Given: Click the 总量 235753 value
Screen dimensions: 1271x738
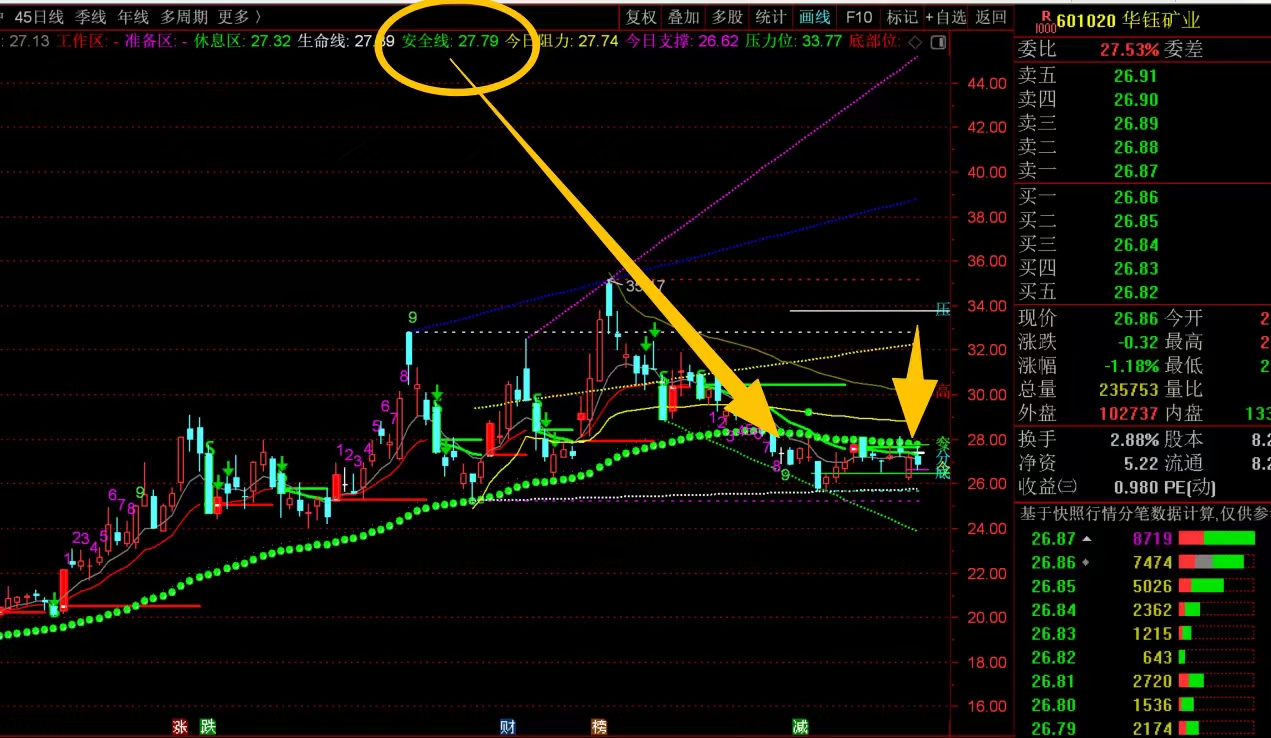Looking at the screenshot, I should click(x=1128, y=390).
